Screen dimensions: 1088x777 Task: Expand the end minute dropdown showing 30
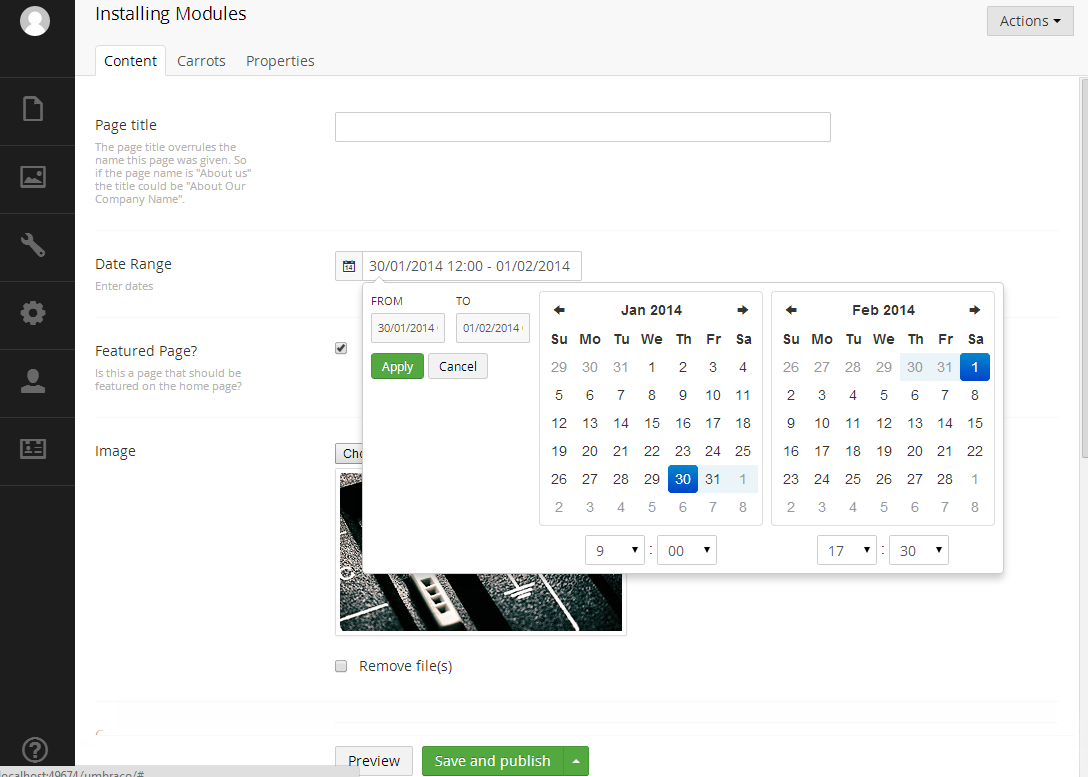(918, 551)
